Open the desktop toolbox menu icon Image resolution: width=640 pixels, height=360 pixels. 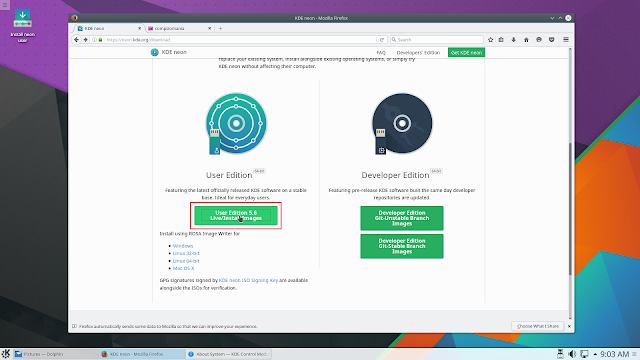pyautogui.click(x=5, y=5)
